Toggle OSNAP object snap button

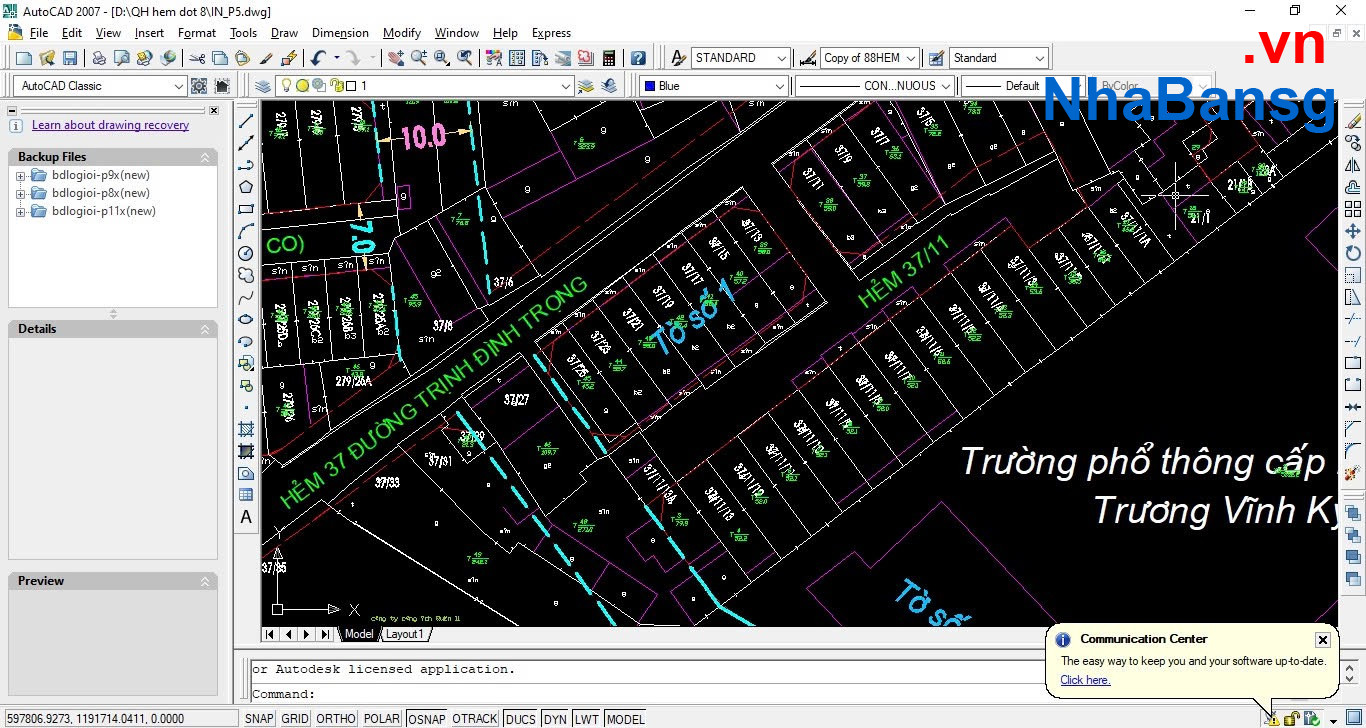tap(427, 719)
